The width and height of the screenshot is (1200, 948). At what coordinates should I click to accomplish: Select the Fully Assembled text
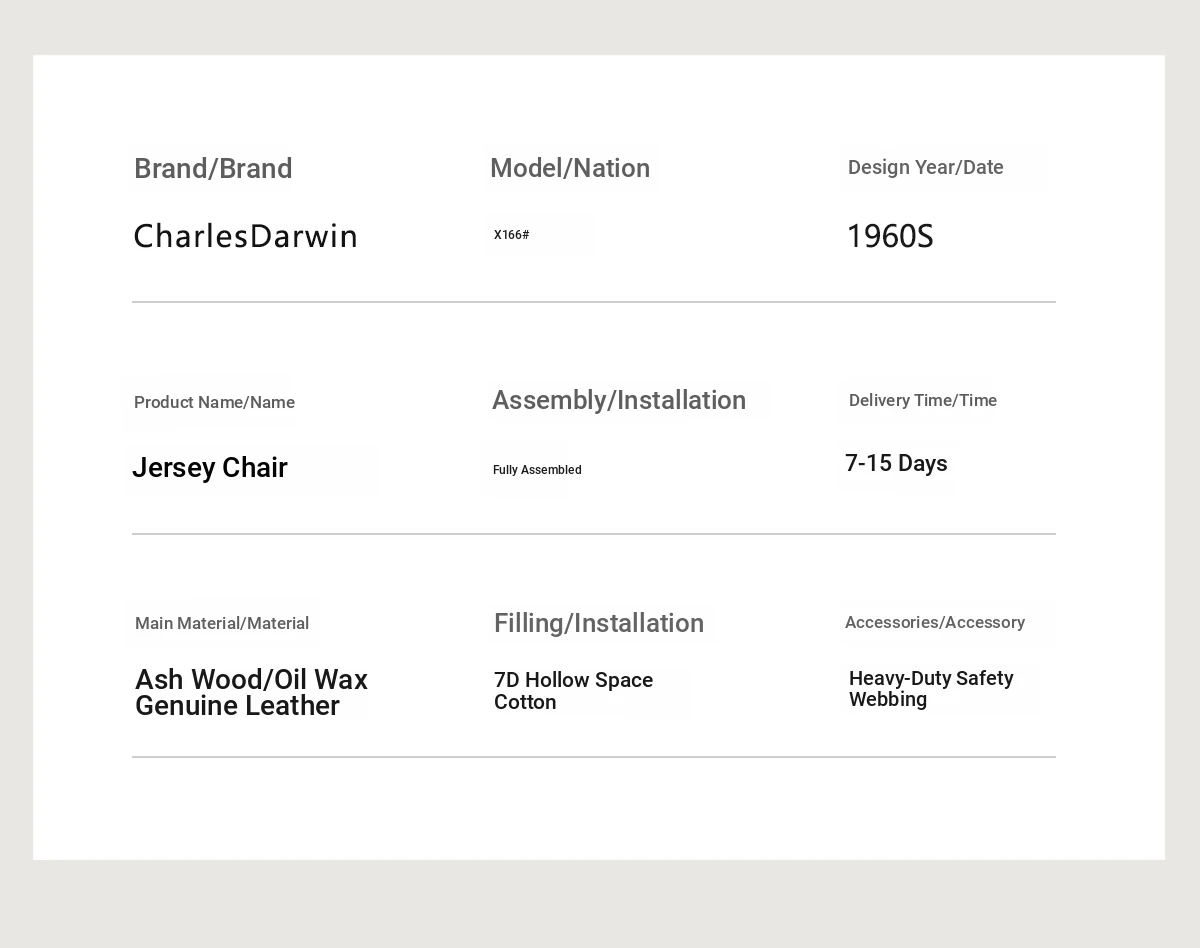tap(537, 470)
